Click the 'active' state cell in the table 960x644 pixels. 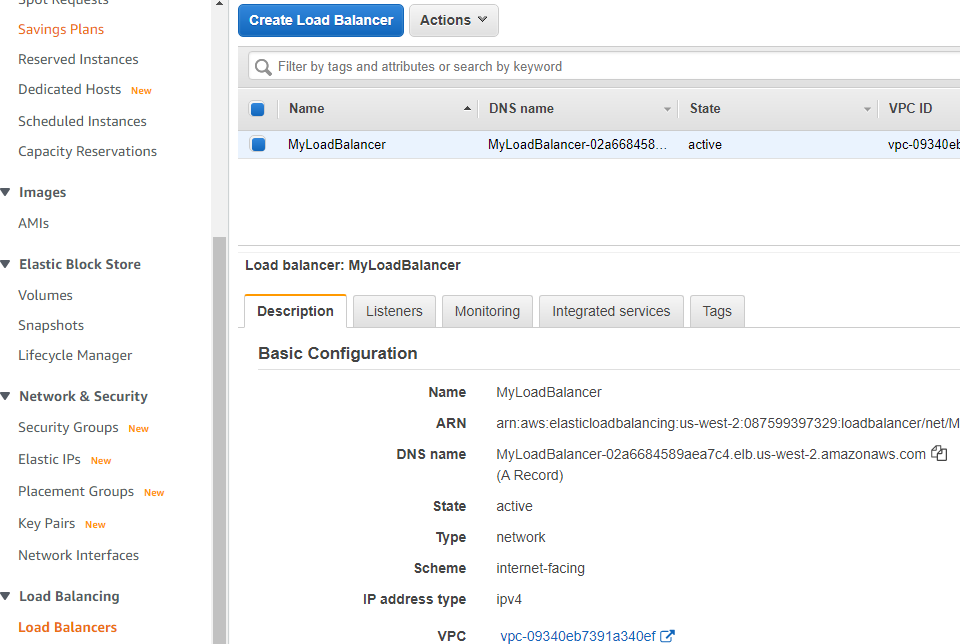click(705, 144)
